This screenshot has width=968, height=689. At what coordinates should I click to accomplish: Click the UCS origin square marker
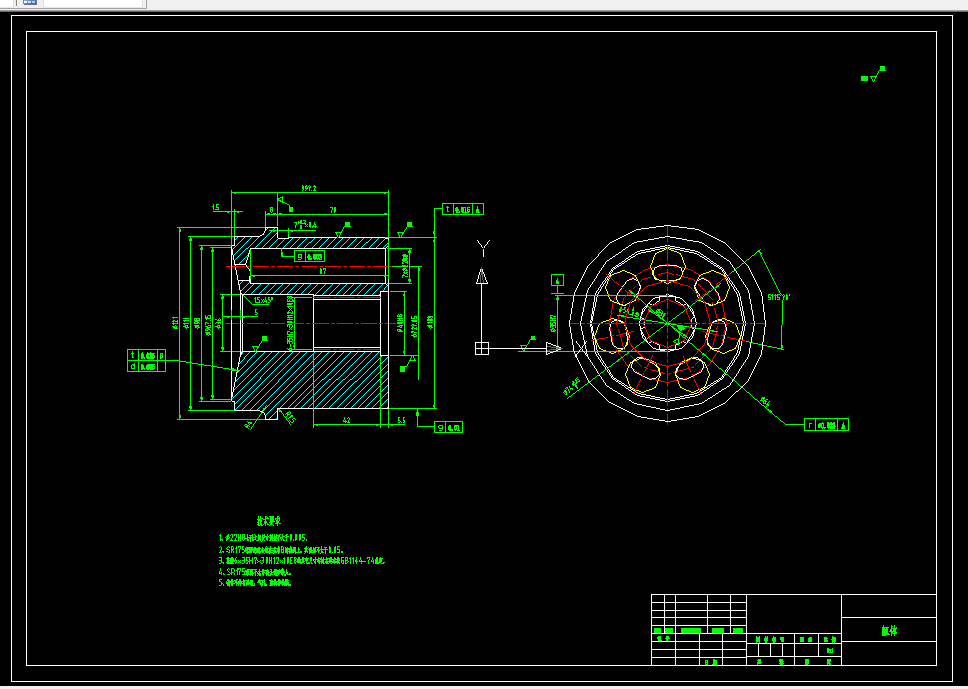482,349
